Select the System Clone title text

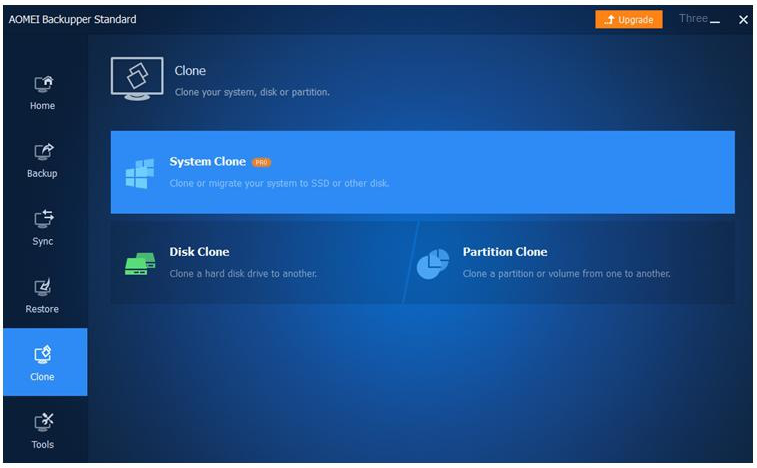click(207, 162)
